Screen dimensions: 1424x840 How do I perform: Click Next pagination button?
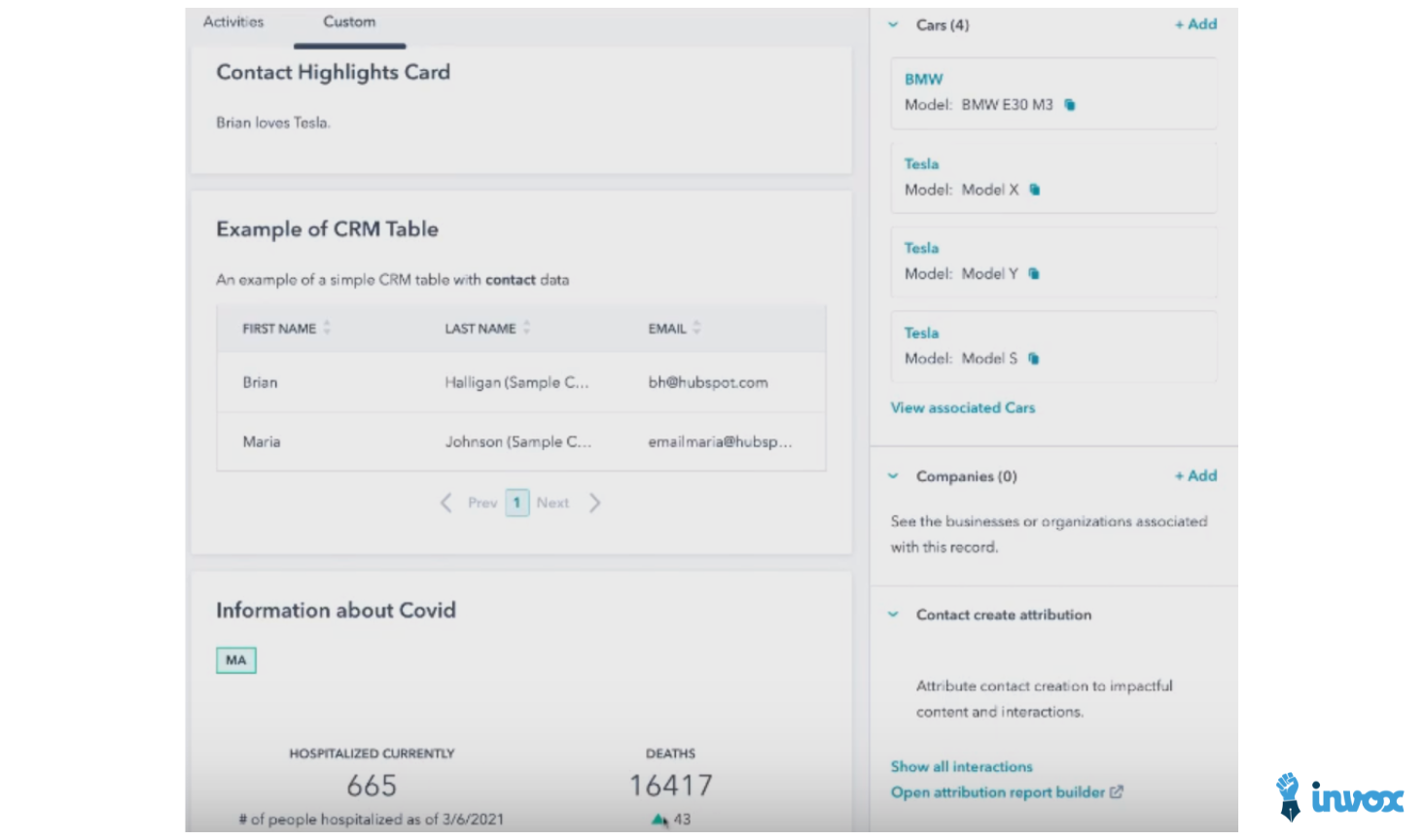point(552,503)
